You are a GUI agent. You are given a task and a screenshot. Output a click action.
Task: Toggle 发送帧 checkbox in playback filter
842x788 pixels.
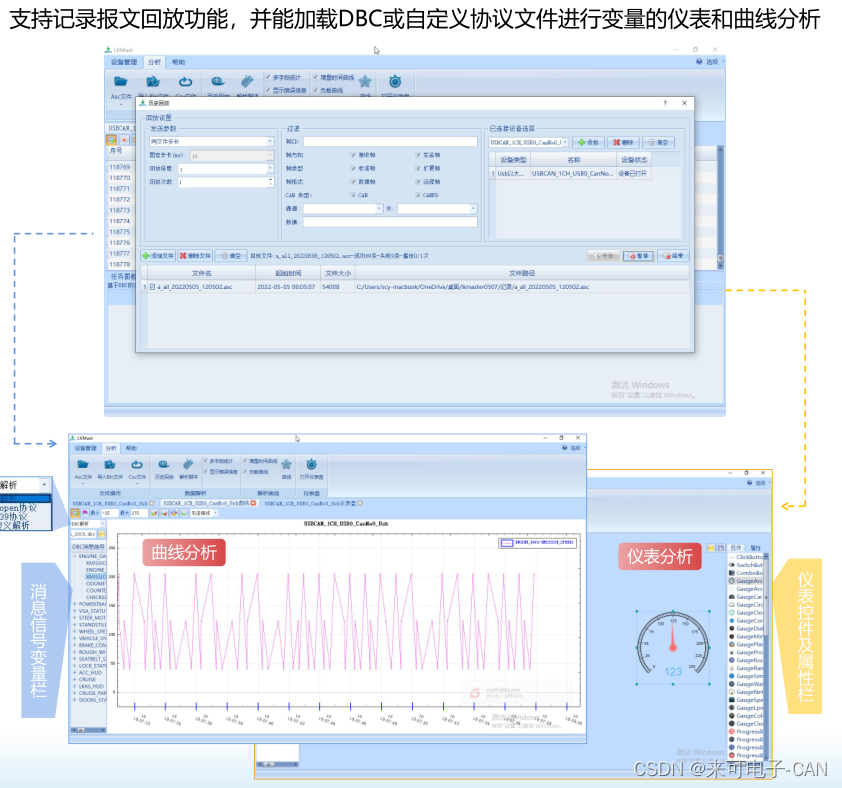[418, 155]
